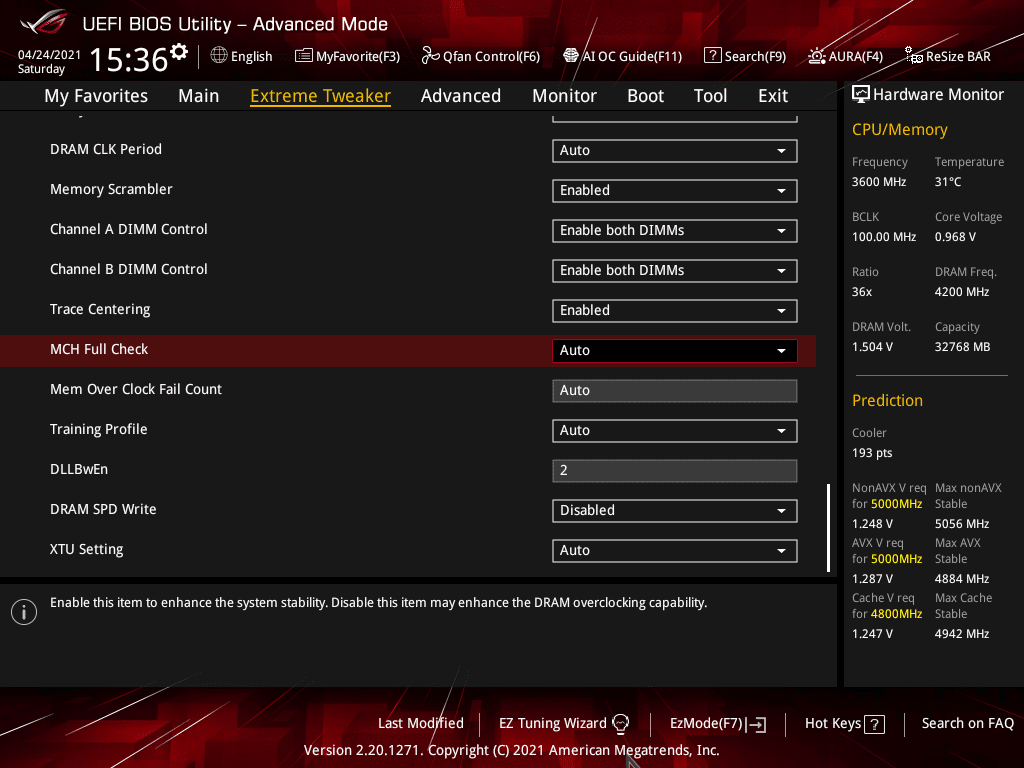Open Monitor tab

pyautogui.click(x=564, y=96)
